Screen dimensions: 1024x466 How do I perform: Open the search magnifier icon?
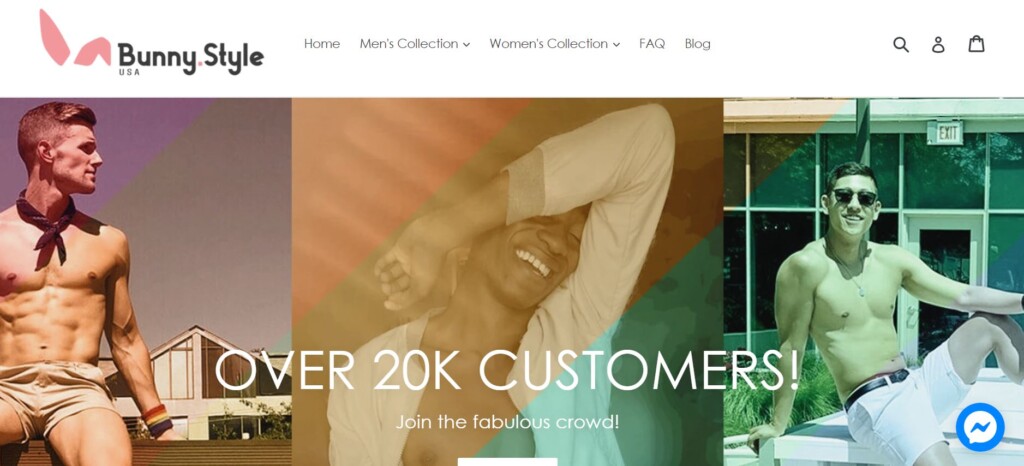pyautogui.click(x=901, y=44)
